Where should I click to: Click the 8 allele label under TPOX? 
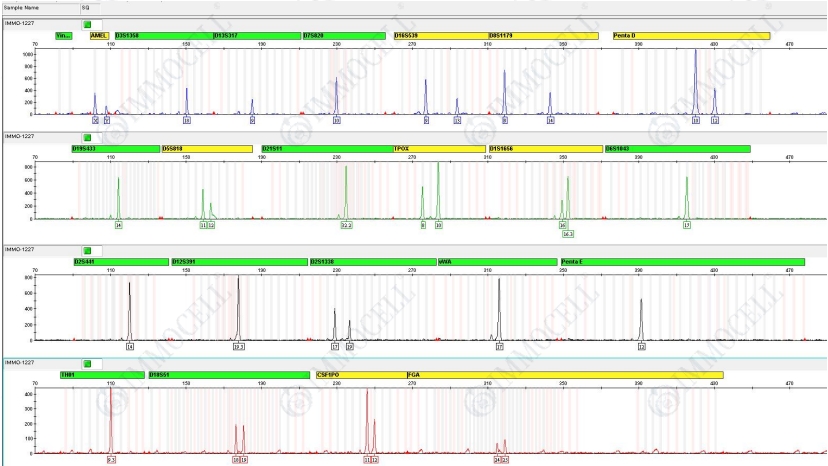[423, 225]
